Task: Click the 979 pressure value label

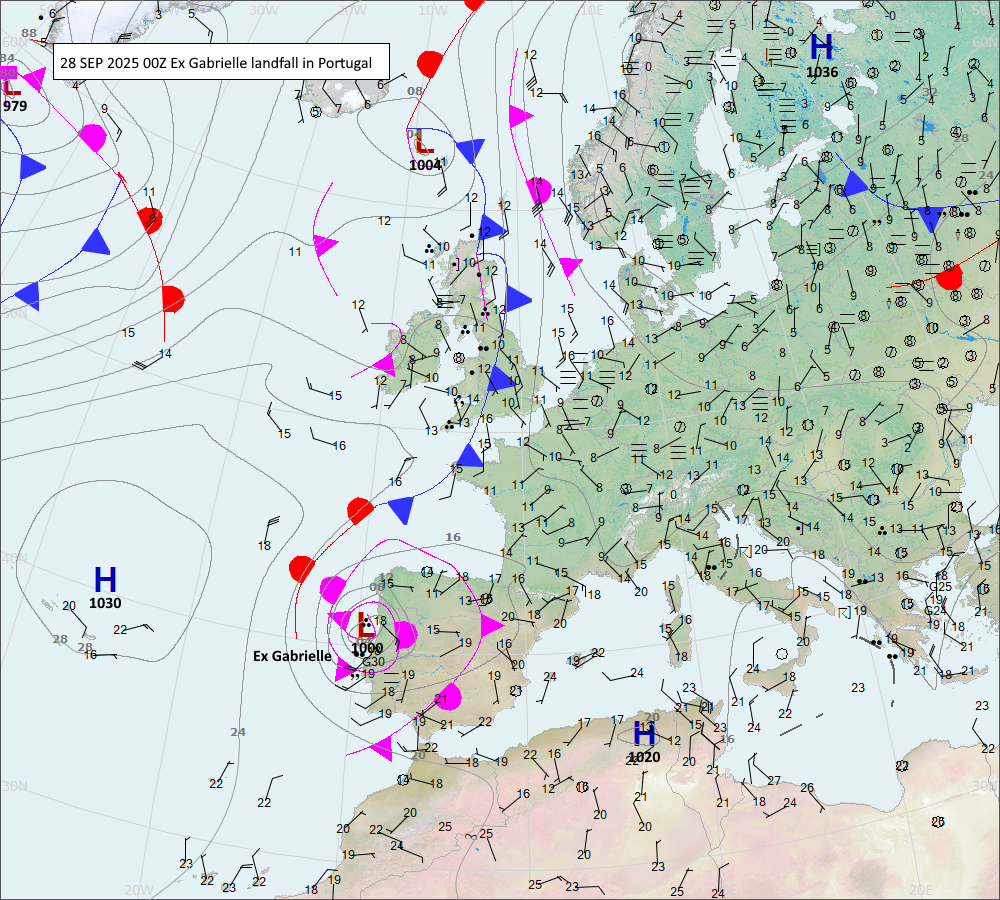Action: 15,105
